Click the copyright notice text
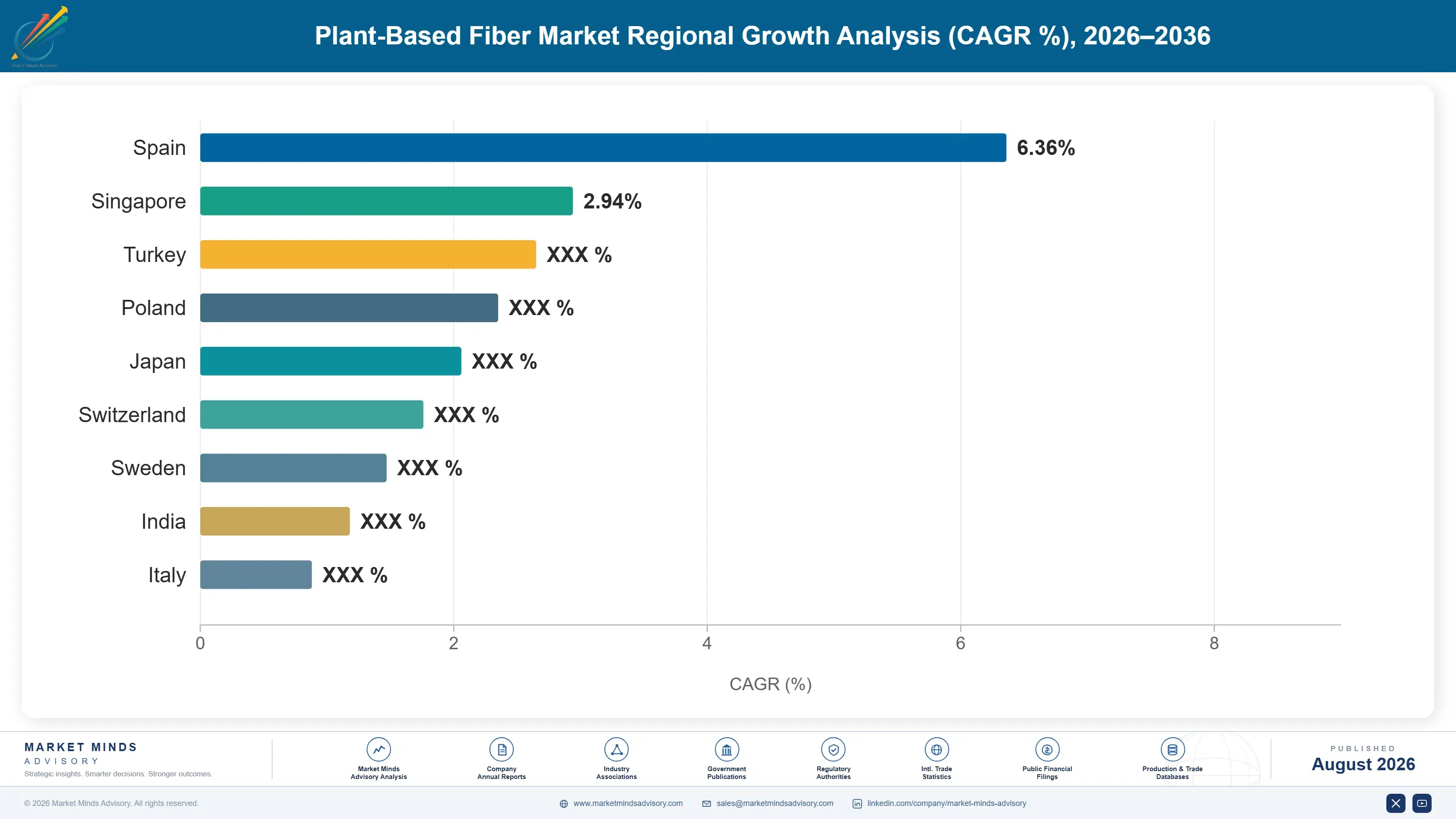The height and width of the screenshot is (819, 1456). click(111, 803)
